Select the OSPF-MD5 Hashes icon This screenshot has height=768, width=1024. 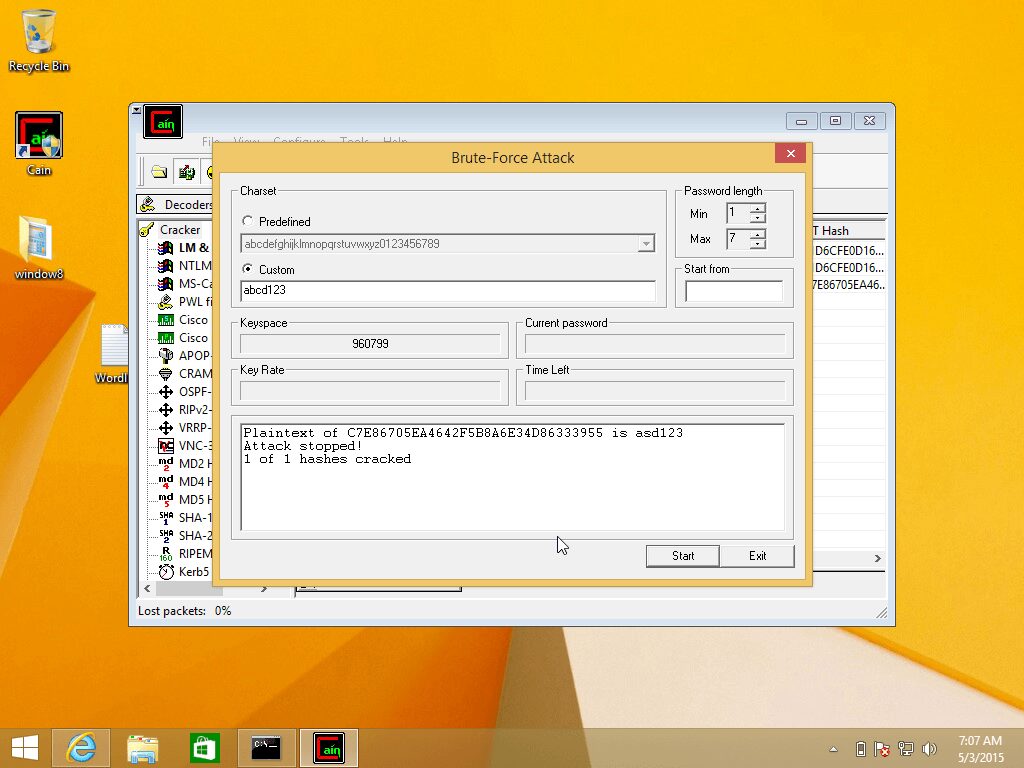point(192,391)
